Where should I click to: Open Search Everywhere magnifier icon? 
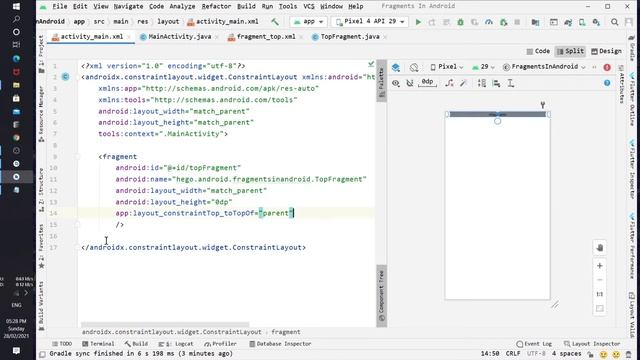[x=614, y=22]
